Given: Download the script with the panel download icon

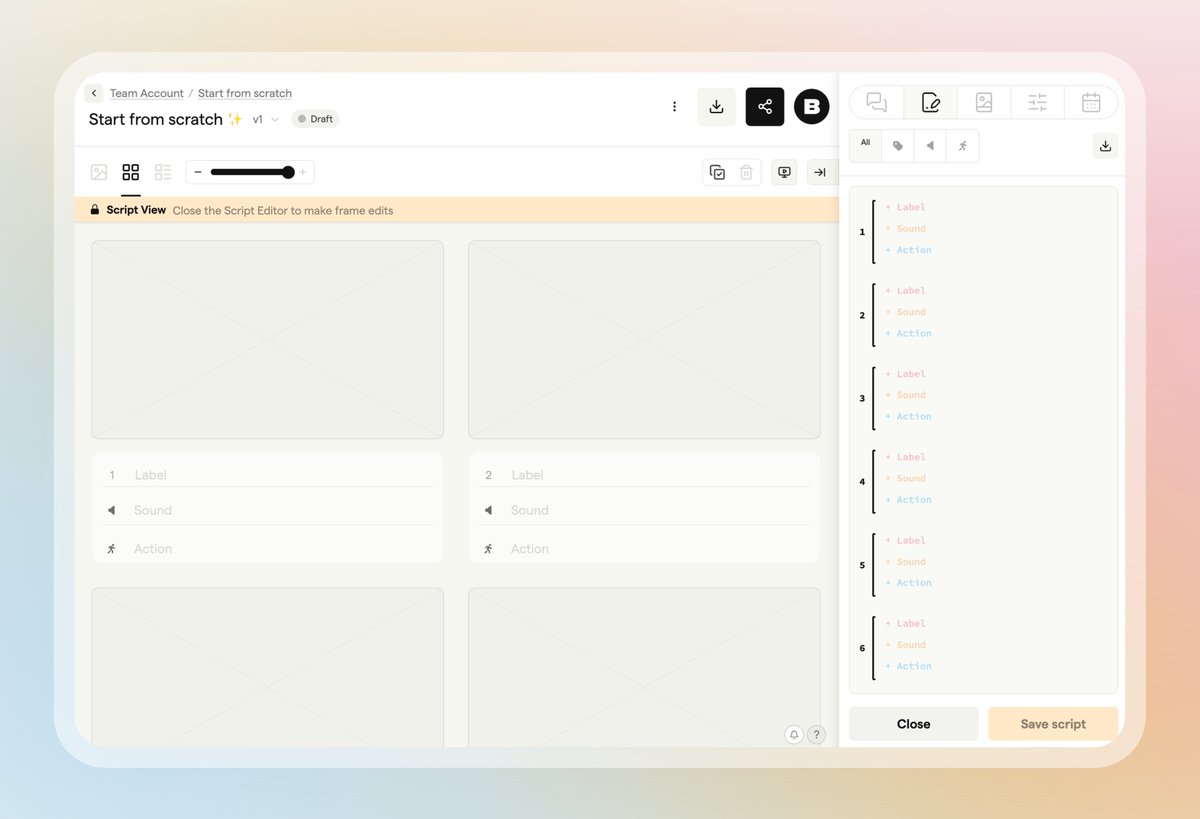Looking at the screenshot, I should (x=1105, y=146).
